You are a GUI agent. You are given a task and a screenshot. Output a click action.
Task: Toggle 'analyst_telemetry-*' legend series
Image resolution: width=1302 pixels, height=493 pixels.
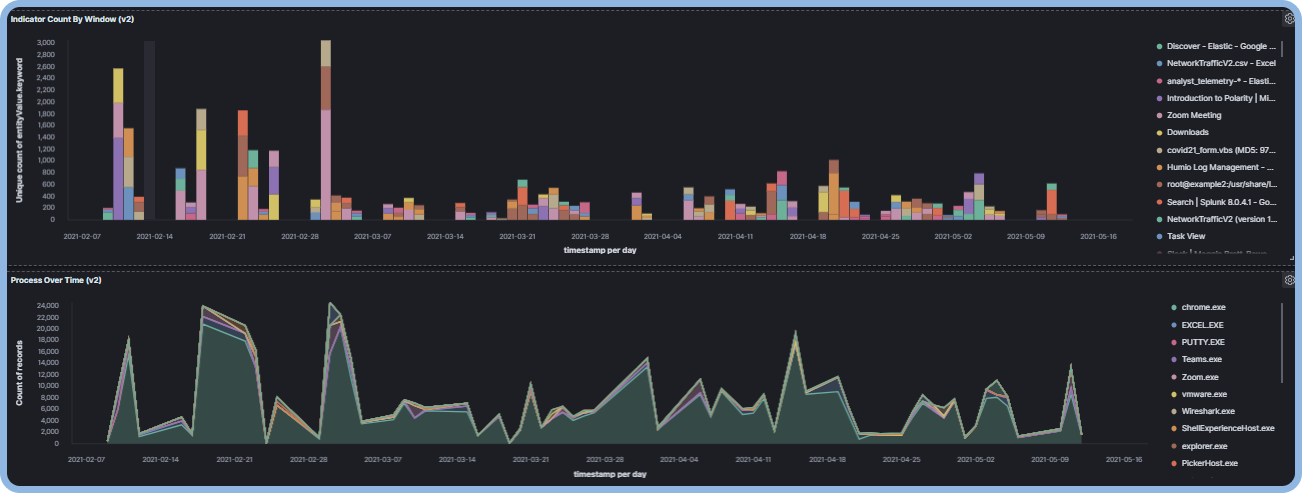tap(1221, 81)
